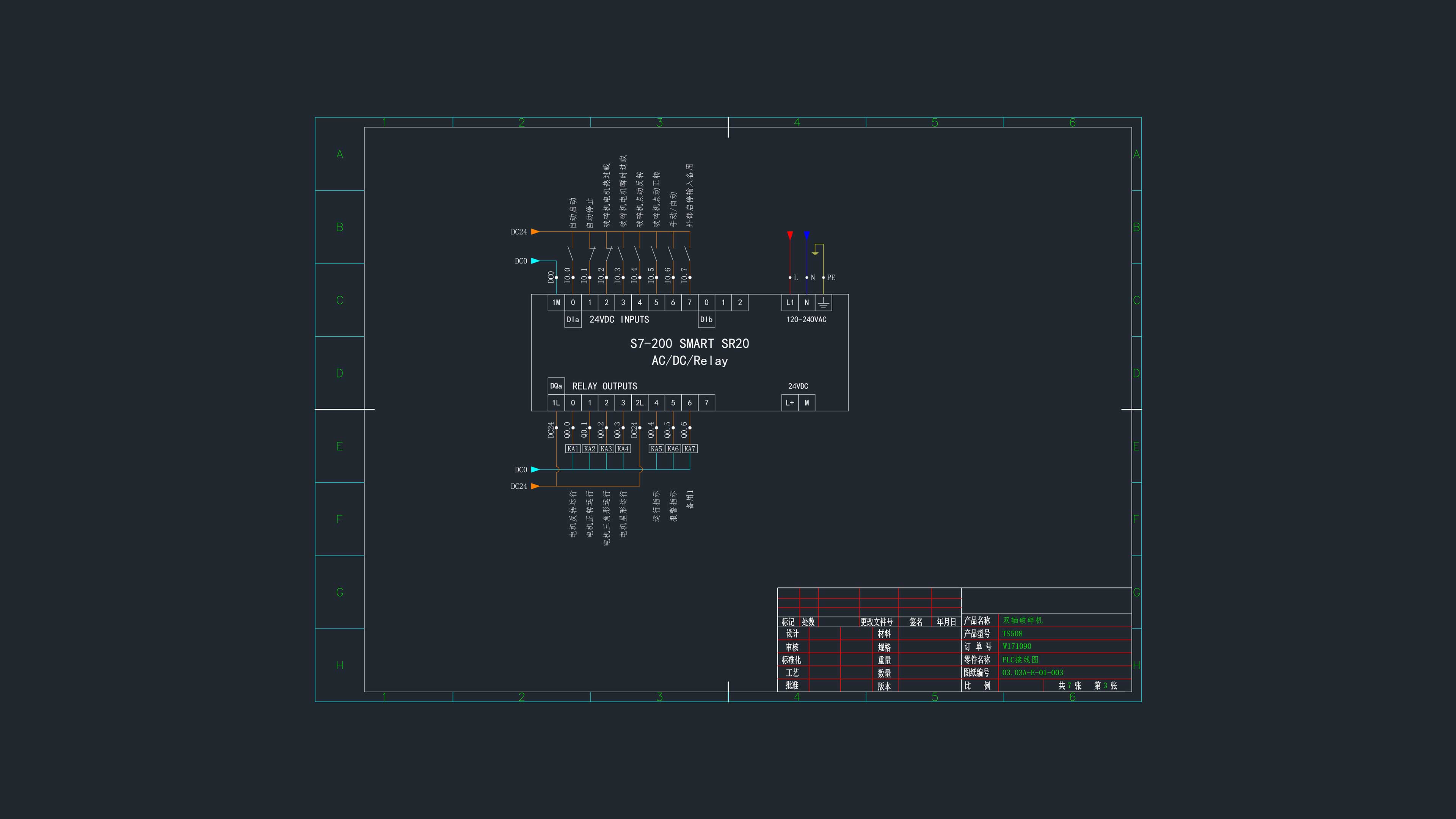The width and height of the screenshot is (1456, 819).
Task: Click the AC/DC/Relay text
Action: [690, 361]
